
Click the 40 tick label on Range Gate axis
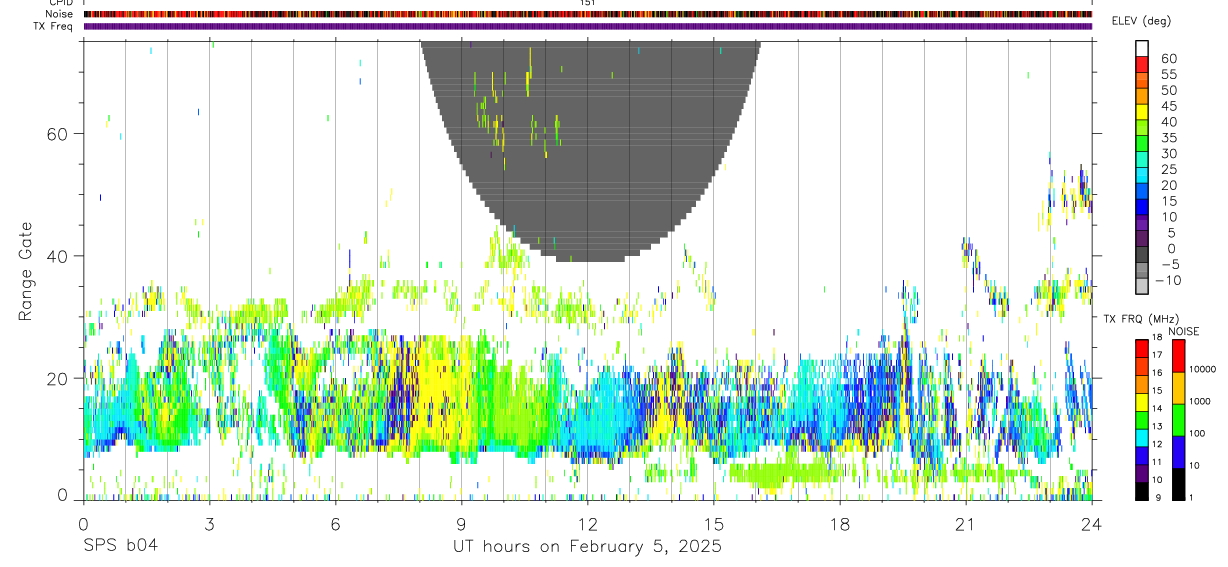pyautogui.click(x=56, y=256)
